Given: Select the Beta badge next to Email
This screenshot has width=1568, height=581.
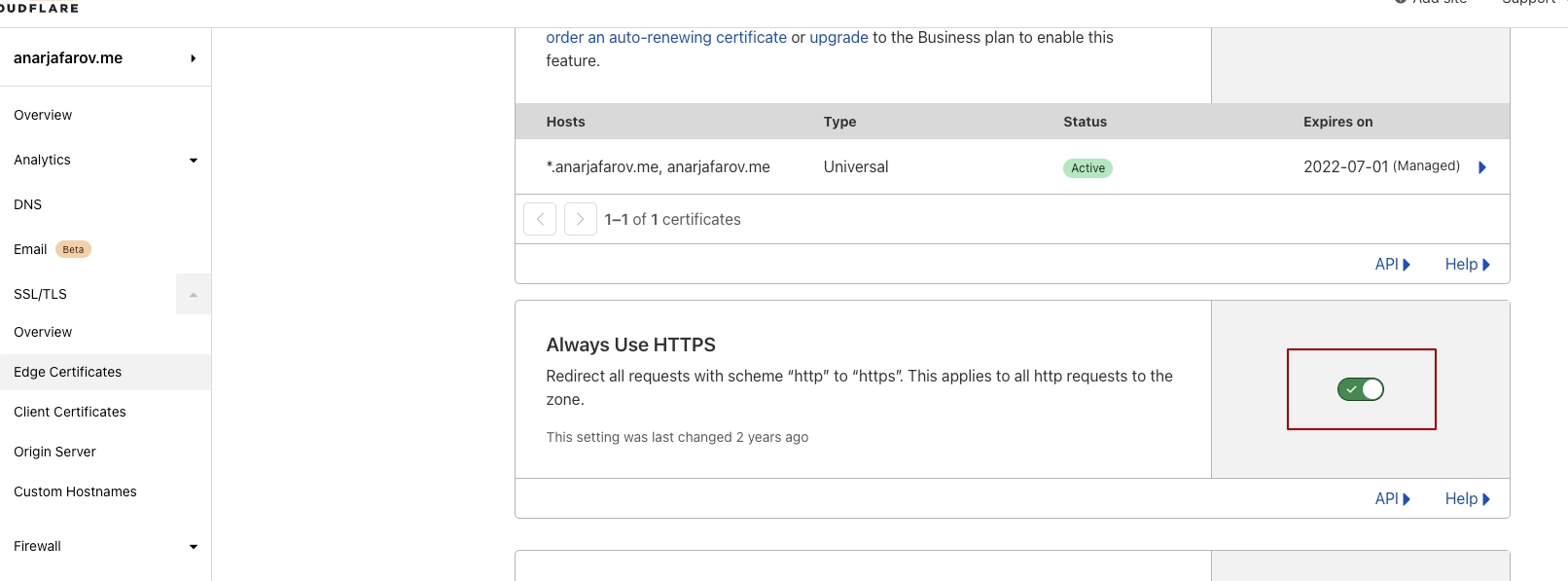Looking at the screenshot, I should pos(73,249).
